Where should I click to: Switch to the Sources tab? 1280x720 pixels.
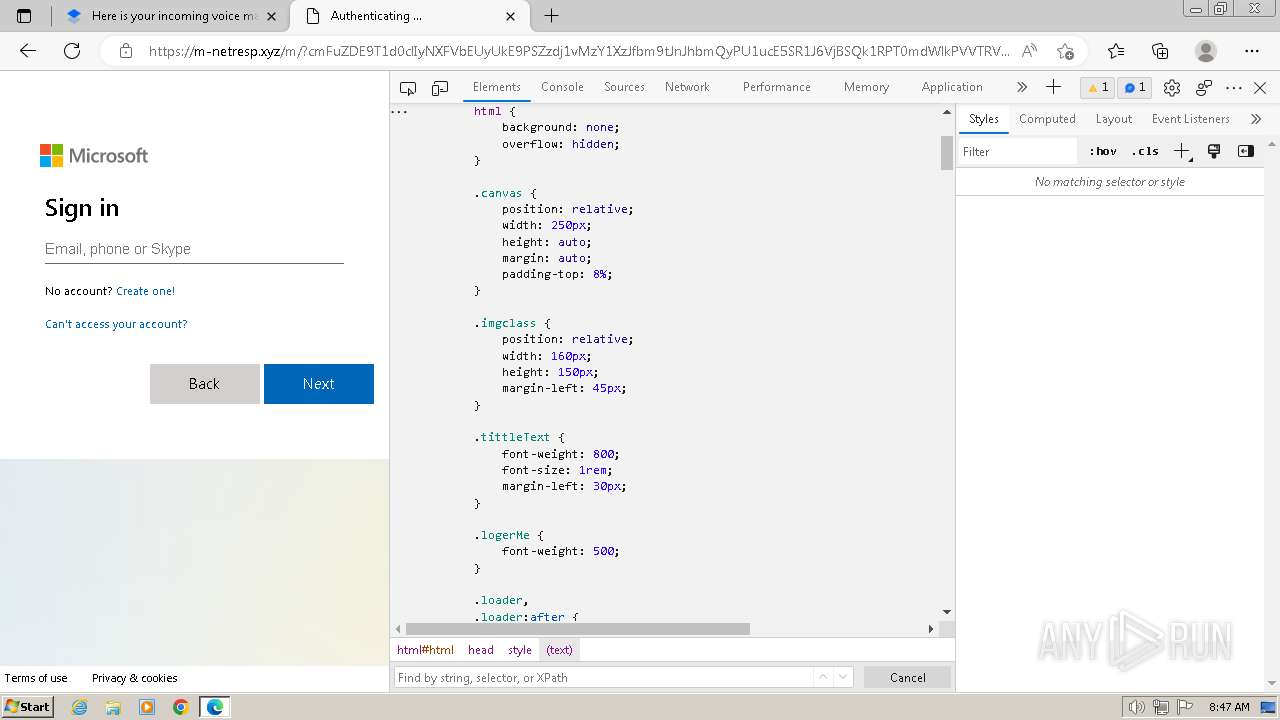coord(624,87)
